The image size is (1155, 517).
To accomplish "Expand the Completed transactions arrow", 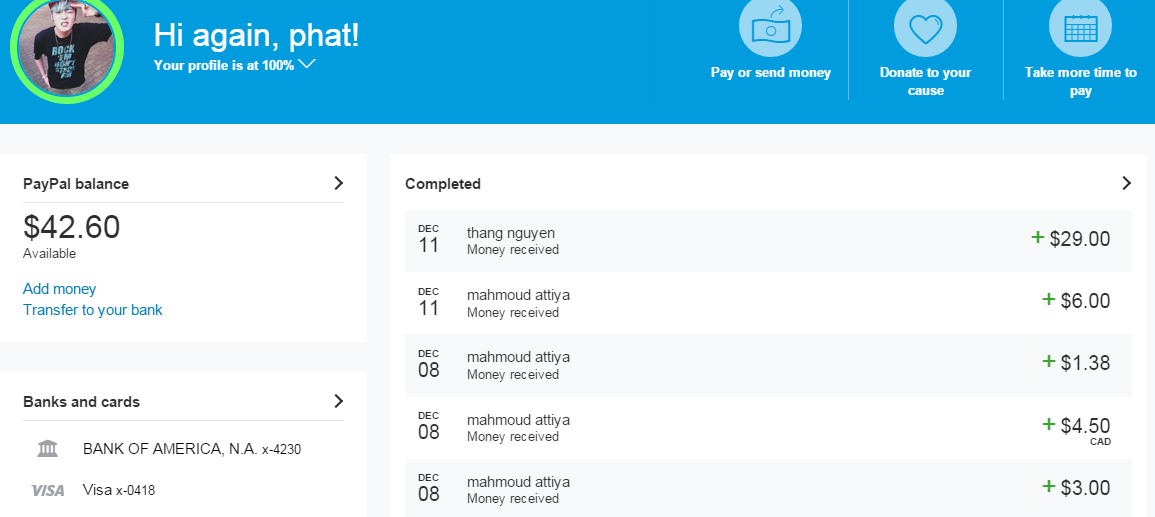I will tap(1126, 183).
